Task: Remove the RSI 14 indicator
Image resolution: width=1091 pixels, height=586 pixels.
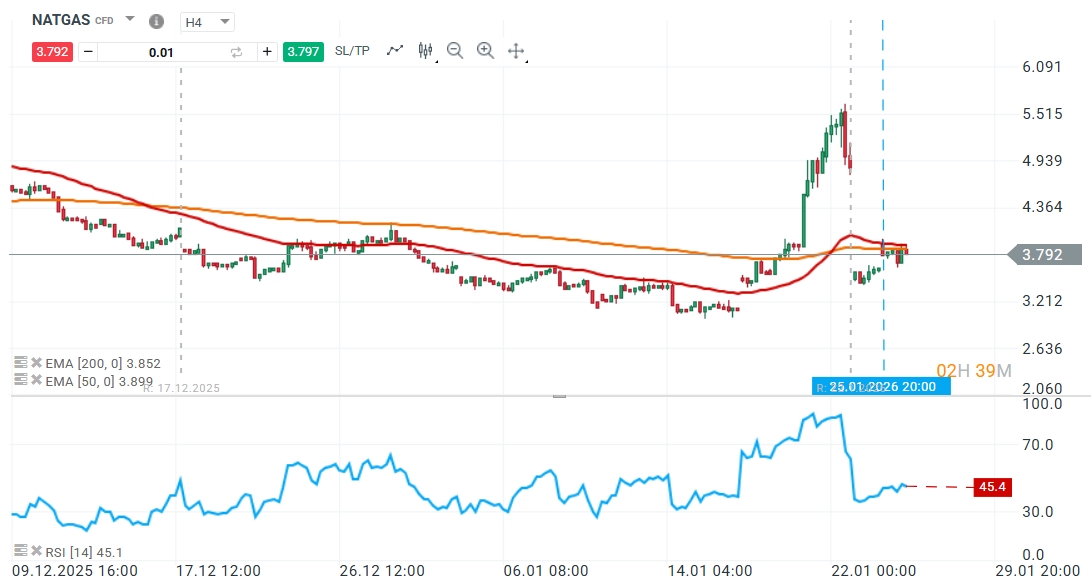Action: 36,551
